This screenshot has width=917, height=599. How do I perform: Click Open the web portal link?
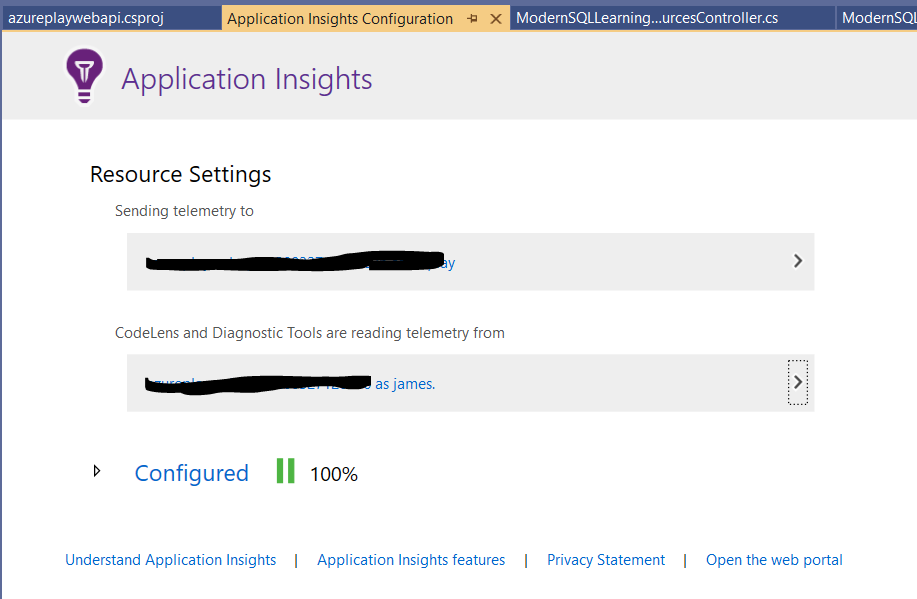click(x=774, y=560)
